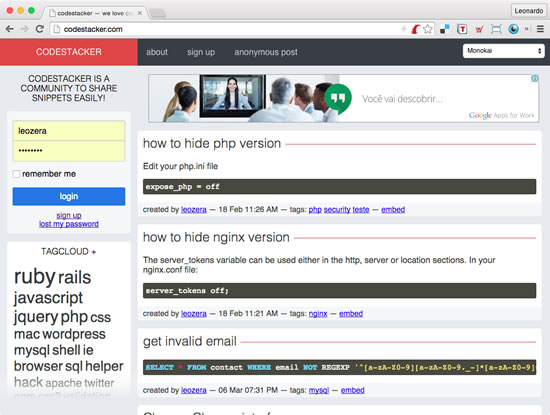Viewport: 550px width, 415px height.
Task: Click the leozera username field
Action: click(69, 131)
